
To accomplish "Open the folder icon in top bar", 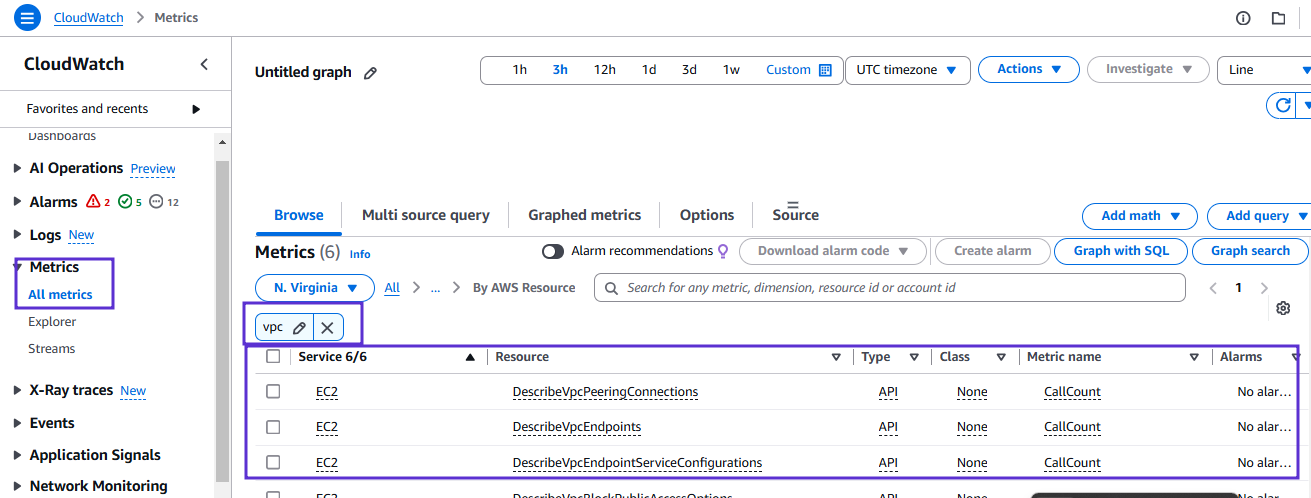I will point(1278,18).
